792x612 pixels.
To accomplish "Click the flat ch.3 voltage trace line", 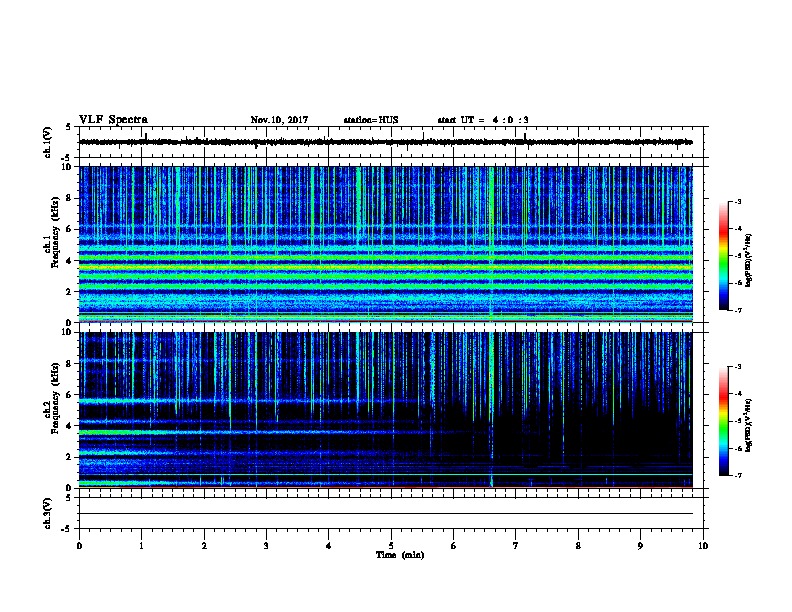I will pyautogui.click(x=385, y=514).
